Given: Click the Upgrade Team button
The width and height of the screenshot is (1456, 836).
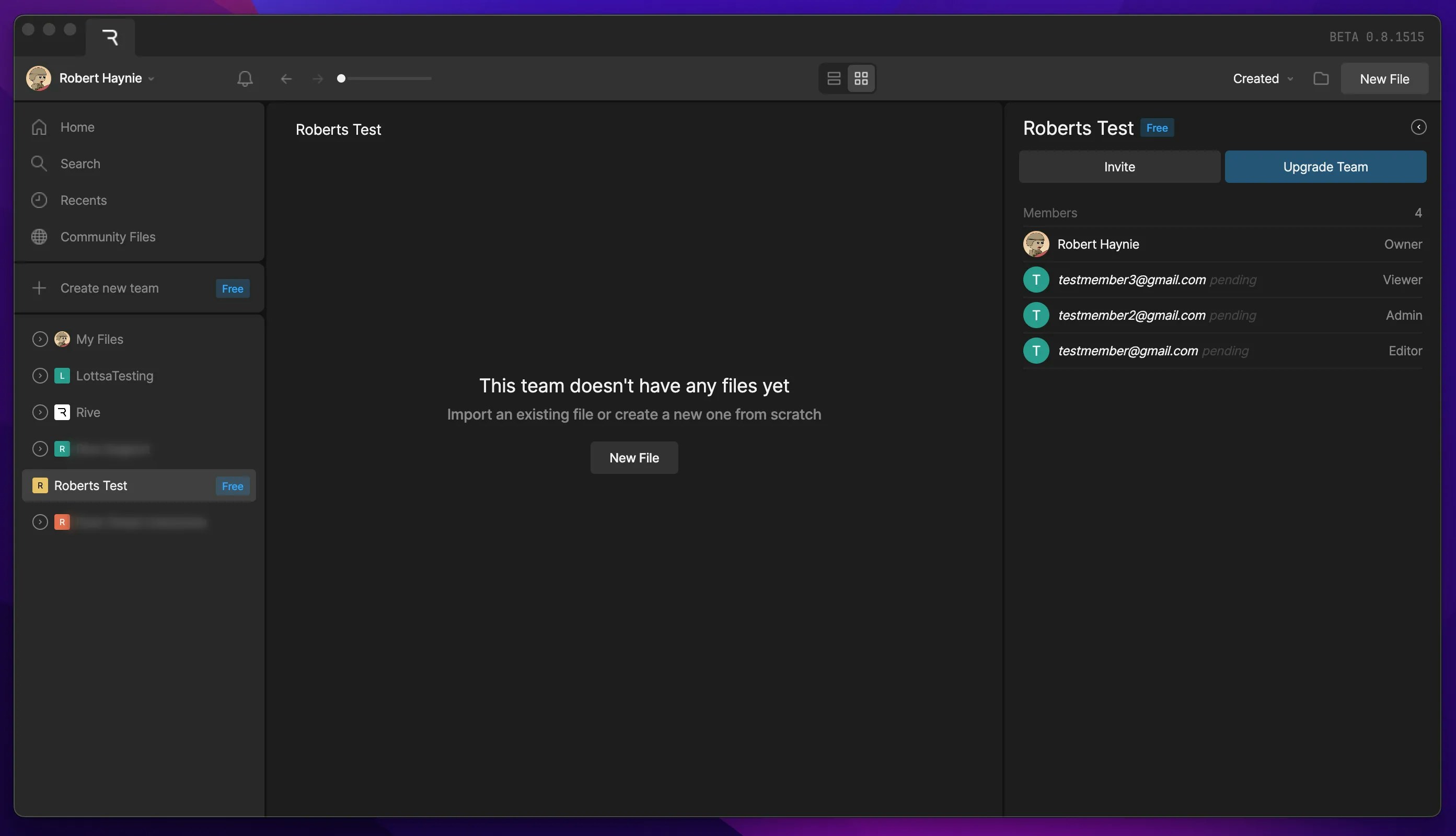Looking at the screenshot, I should point(1325,167).
